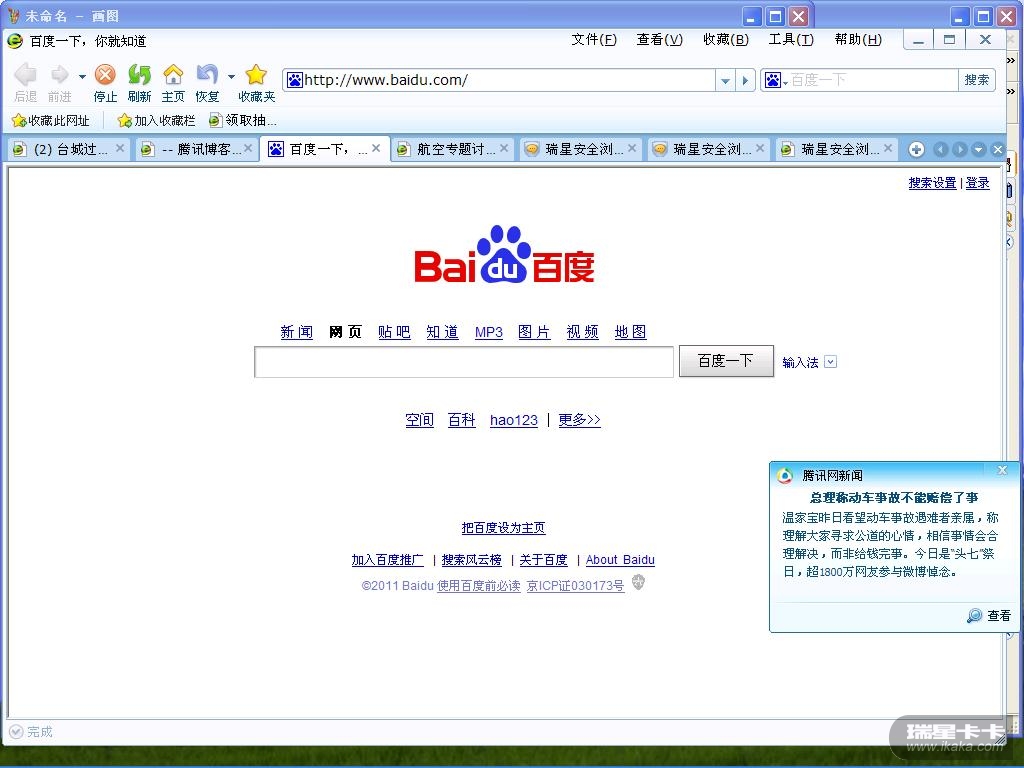Click 查看 in the Tencent news popup
Viewport: 1024px width, 768px height.
(999, 615)
